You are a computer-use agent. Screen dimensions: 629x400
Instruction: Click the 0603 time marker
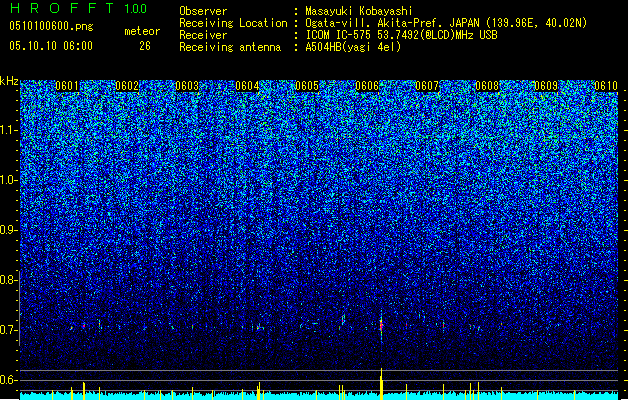(187, 86)
